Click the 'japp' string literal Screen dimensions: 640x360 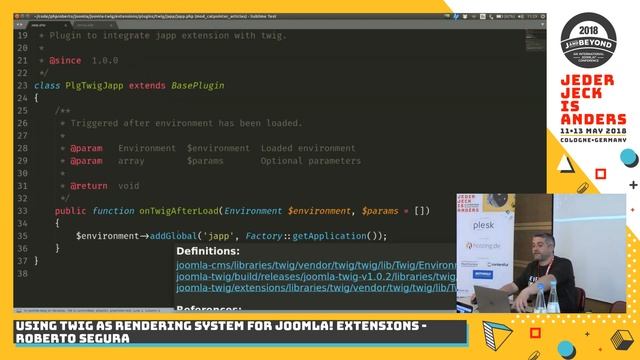click(218, 236)
